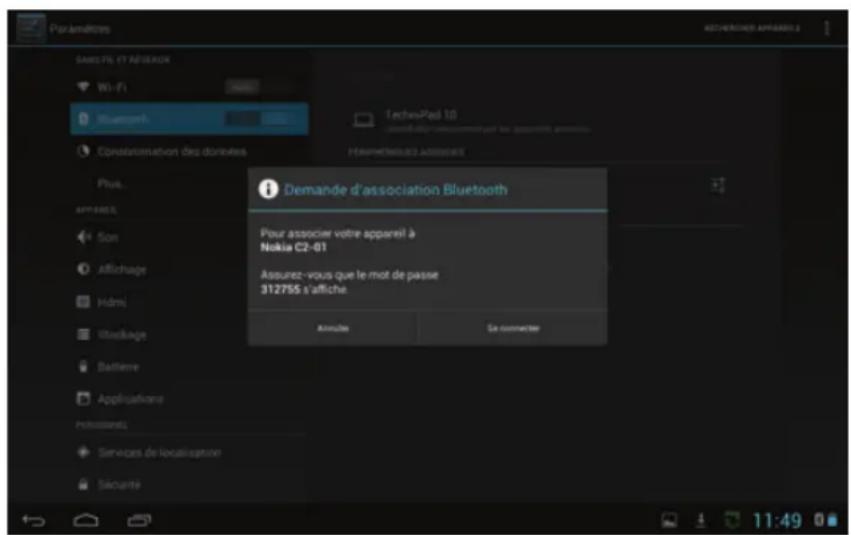Click the Affichage brightness icon
This screenshot has height=535, width=851.
[83, 269]
